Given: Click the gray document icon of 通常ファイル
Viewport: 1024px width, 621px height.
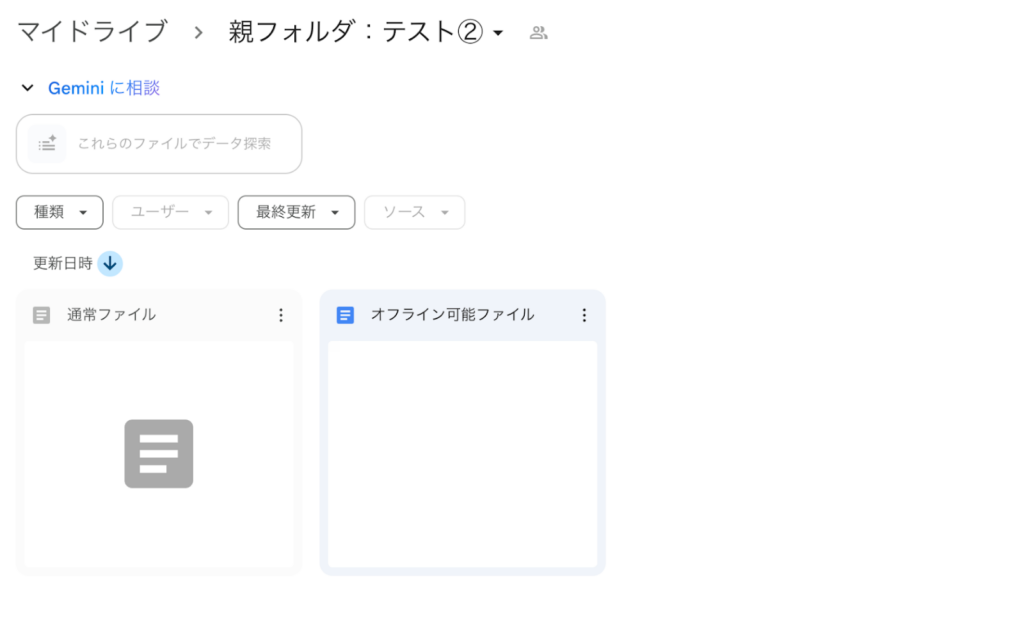Looking at the screenshot, I should tap(41, 315).
